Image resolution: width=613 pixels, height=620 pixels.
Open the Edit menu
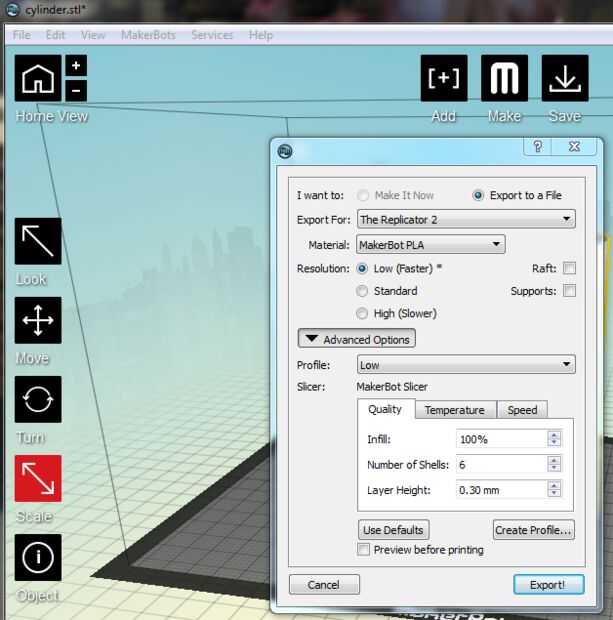click(55, 35)
